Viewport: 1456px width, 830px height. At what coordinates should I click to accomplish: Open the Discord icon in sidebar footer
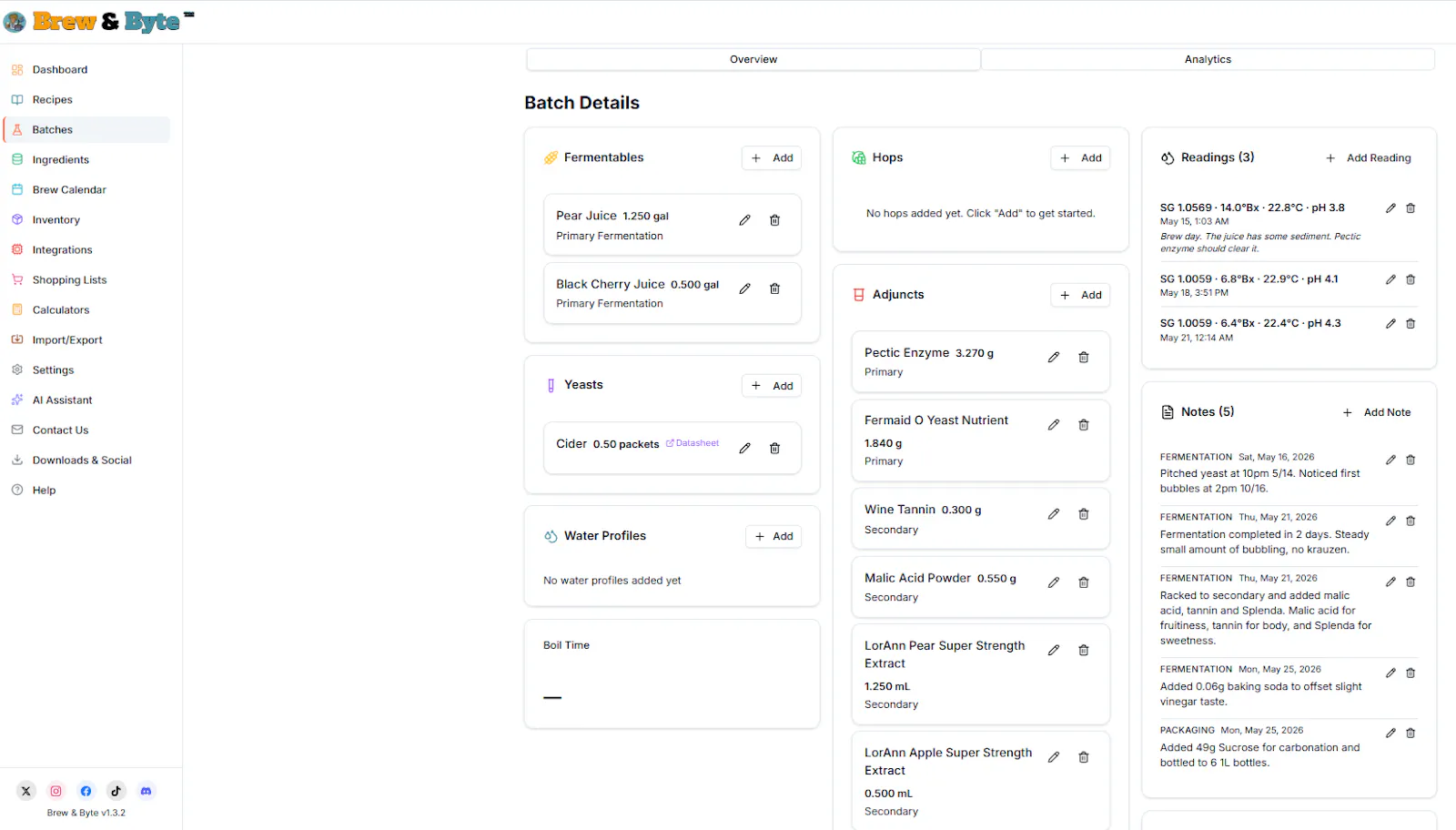pos(146,791)
